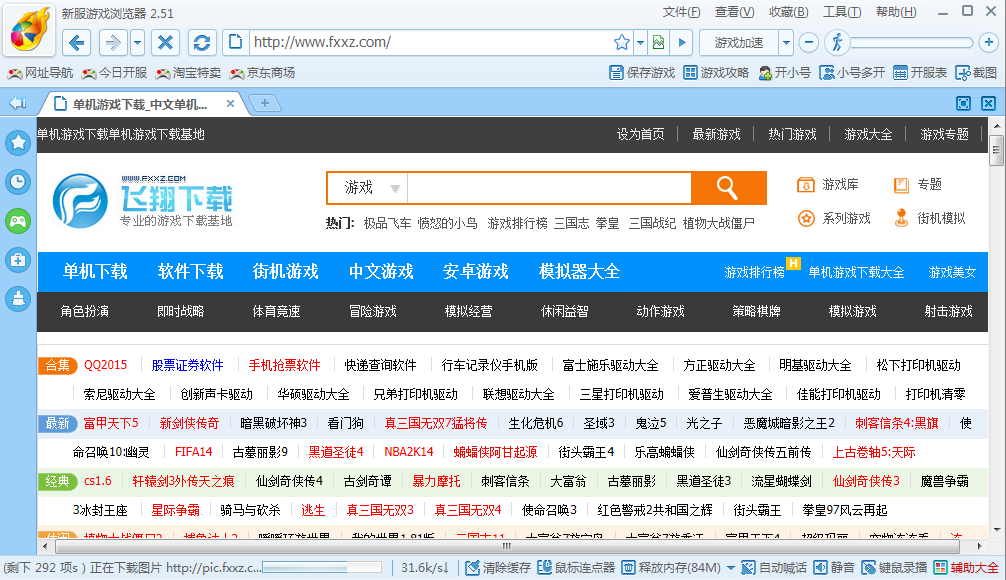Click the stop loading X icon

pos(165,42)
